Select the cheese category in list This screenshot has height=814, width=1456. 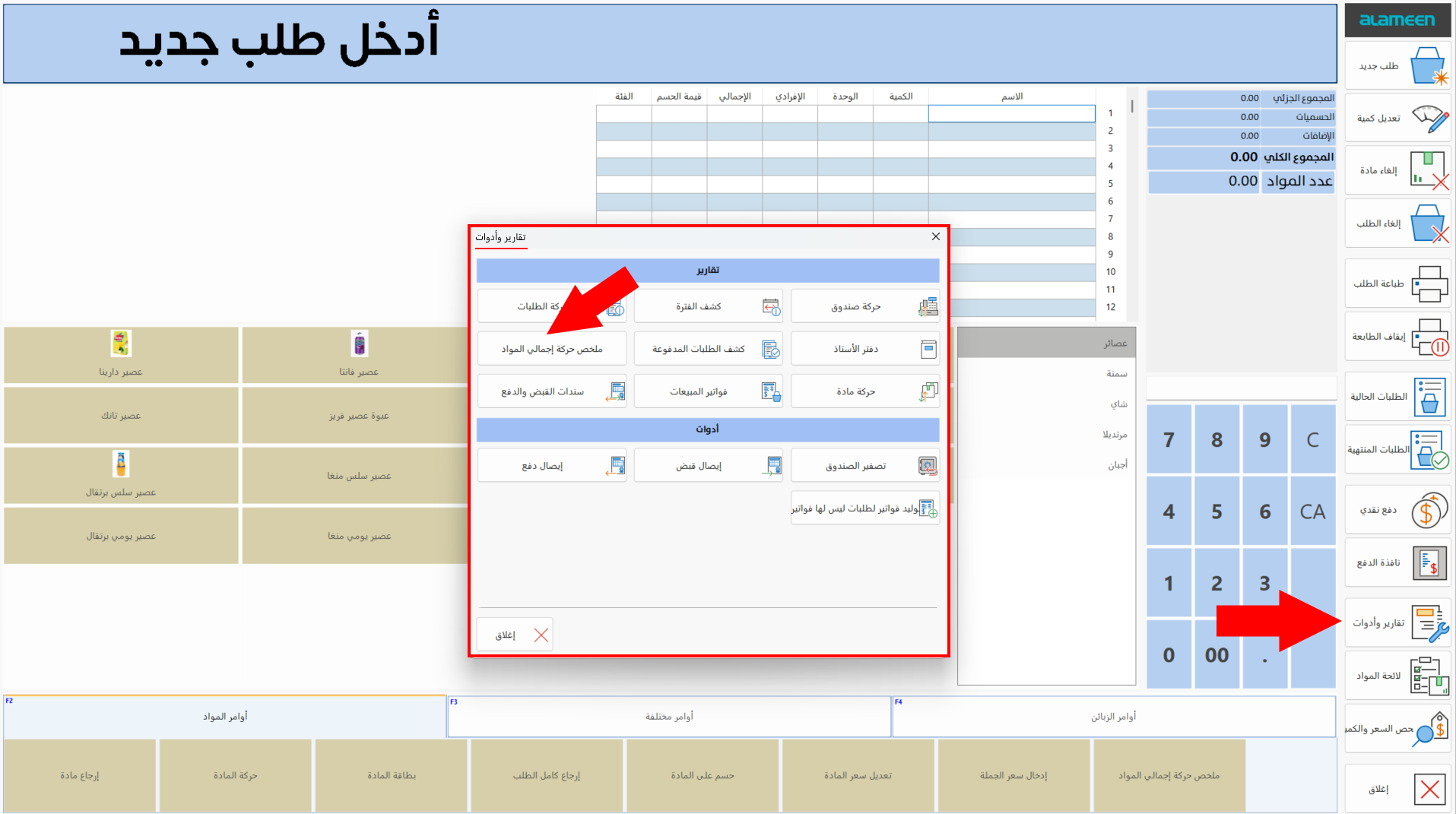[1047, 464]
